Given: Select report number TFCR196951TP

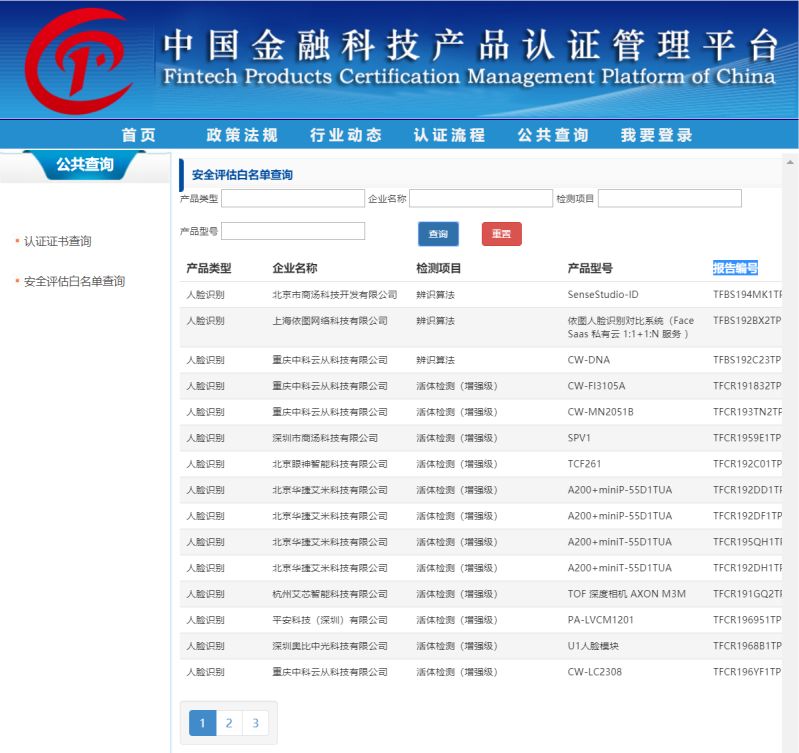Looking at the screenshot, I should point(747,620).
